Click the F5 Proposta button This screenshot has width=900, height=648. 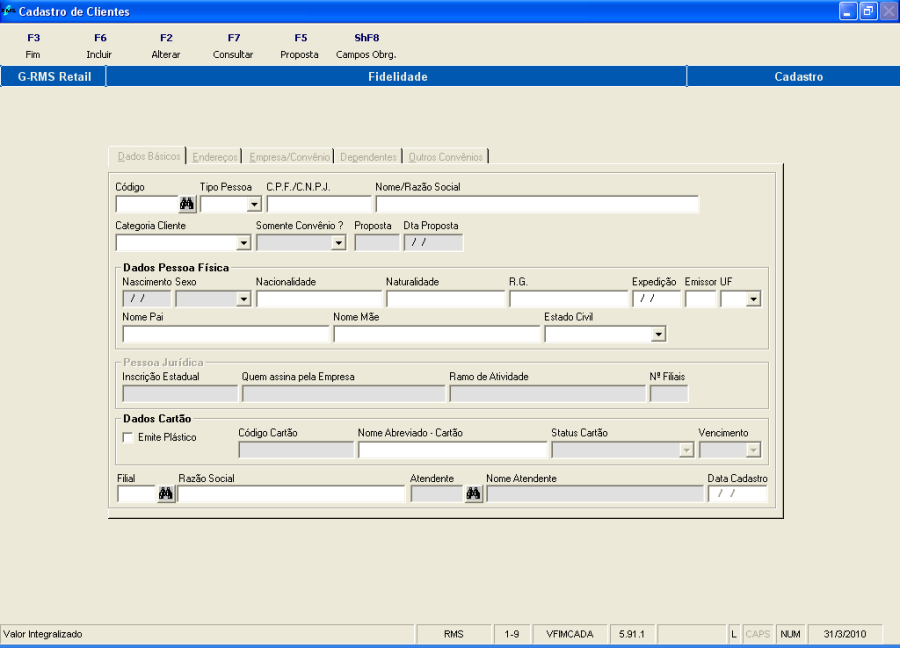[300, 46]
